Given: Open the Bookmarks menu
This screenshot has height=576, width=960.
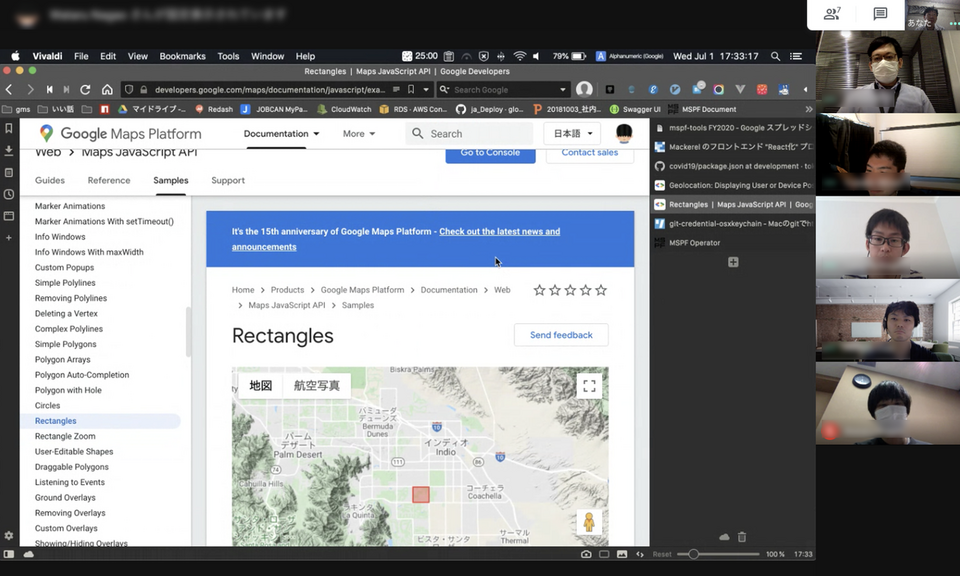Looking at the screenshot, I should pyautogui.click(x=182, y=56).
